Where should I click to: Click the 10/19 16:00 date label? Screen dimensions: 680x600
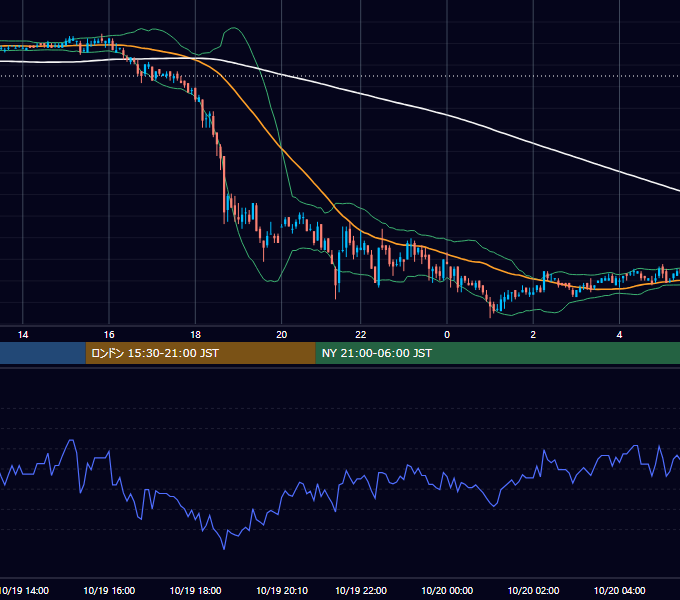point(109,590)
